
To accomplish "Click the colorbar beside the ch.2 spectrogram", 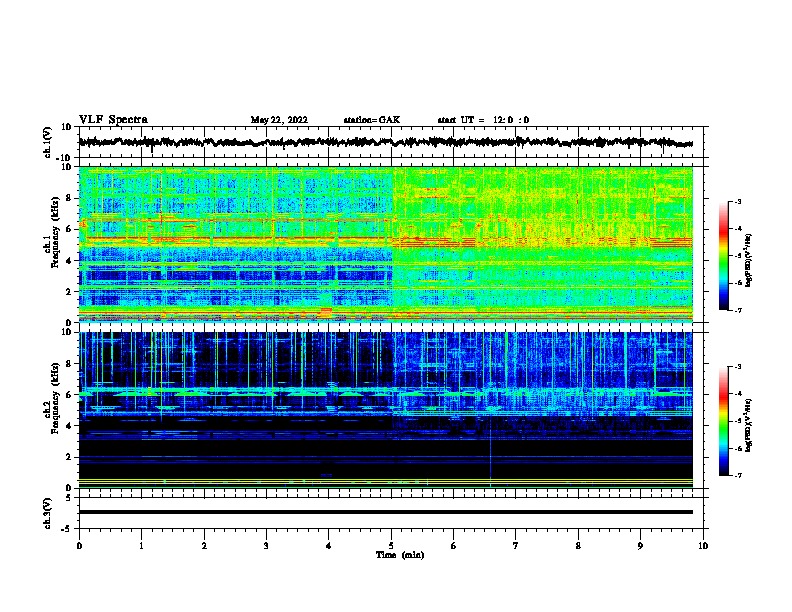I will point(723,421).
